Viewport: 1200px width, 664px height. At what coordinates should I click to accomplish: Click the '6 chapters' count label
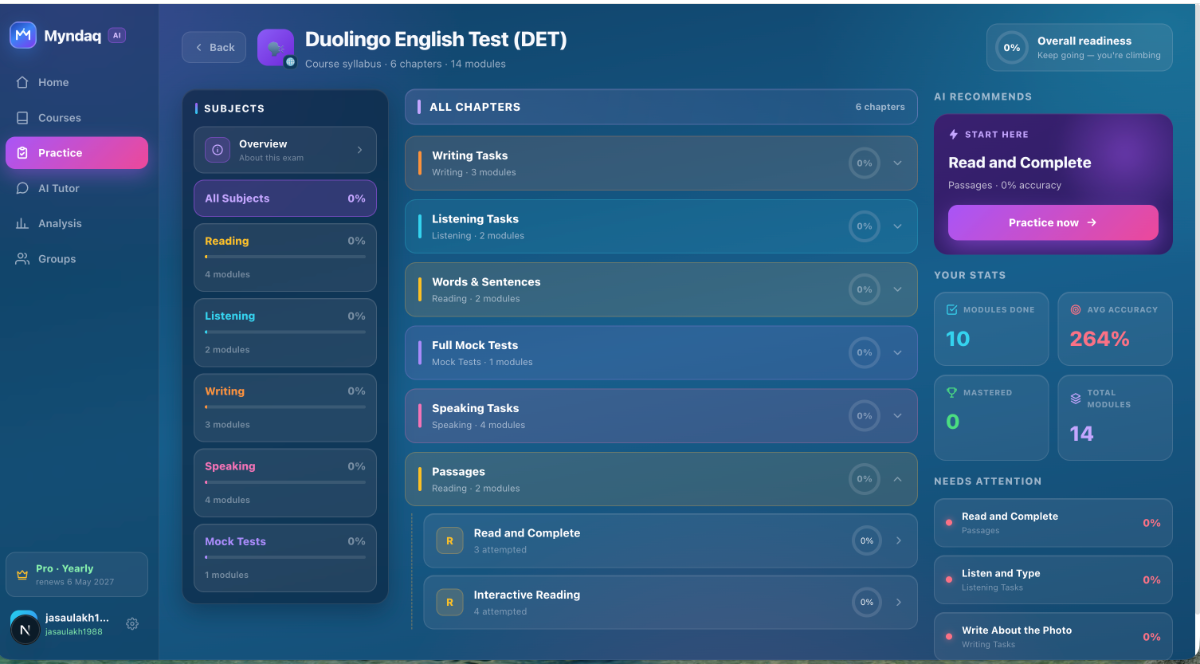point(880,107)
